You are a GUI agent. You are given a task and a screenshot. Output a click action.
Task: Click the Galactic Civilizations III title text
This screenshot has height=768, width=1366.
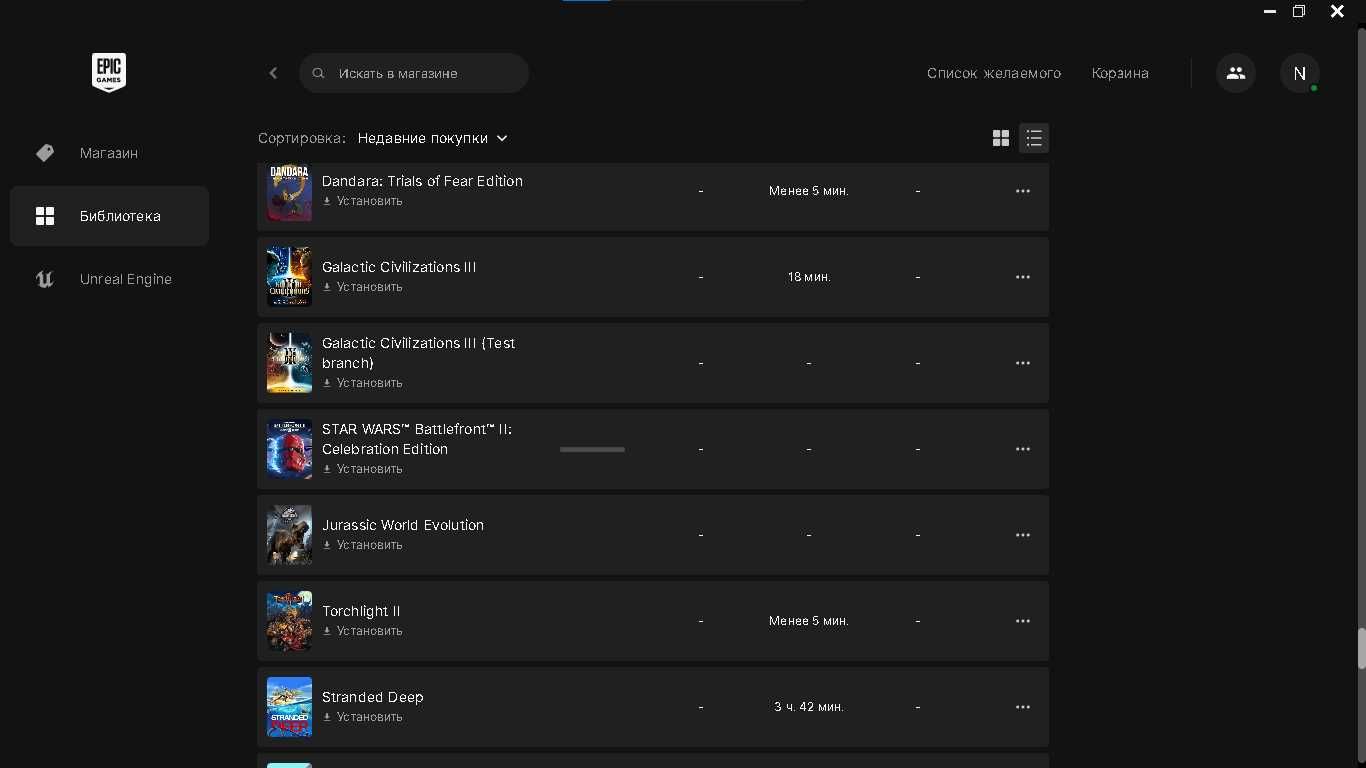pos(399,267)
